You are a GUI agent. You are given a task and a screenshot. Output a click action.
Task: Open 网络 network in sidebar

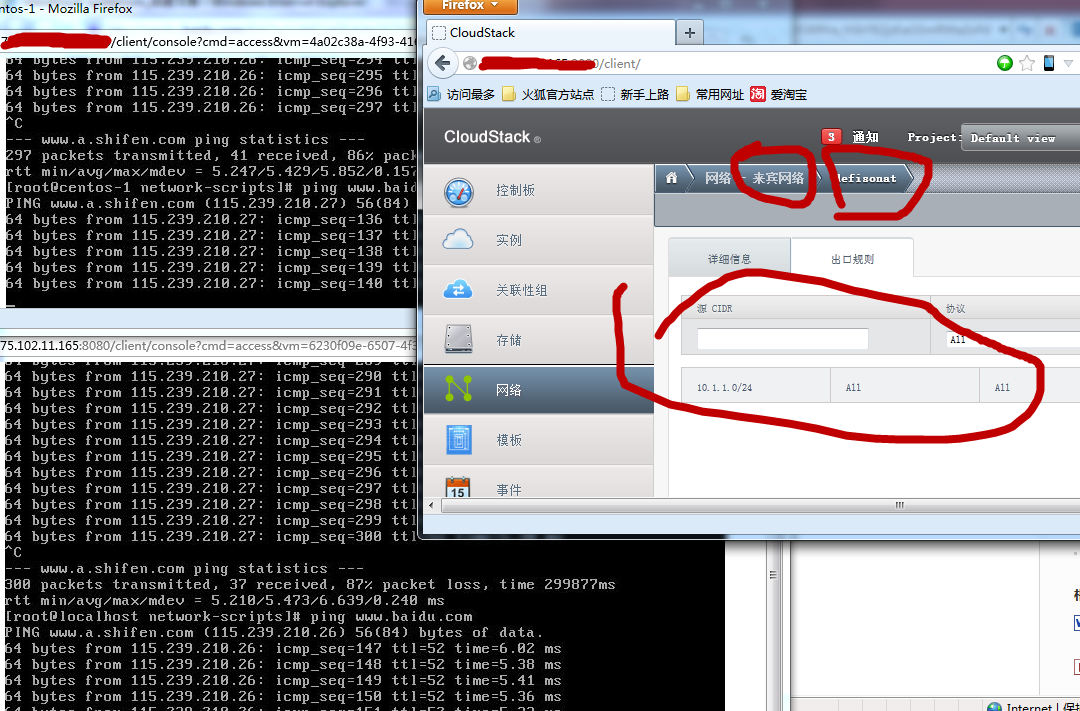pos(539,390)
